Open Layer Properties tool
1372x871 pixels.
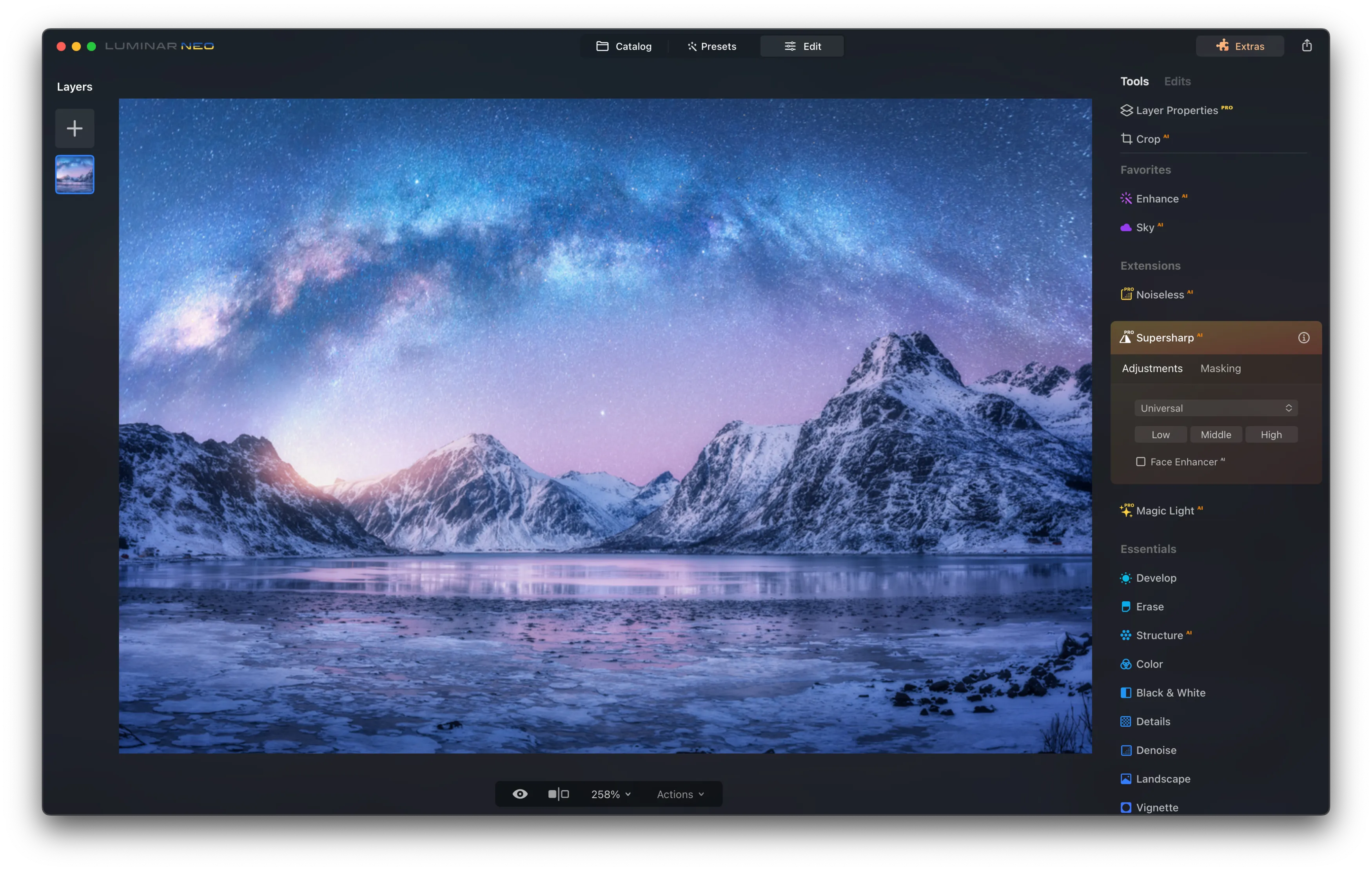click(x=1176, y=111)
